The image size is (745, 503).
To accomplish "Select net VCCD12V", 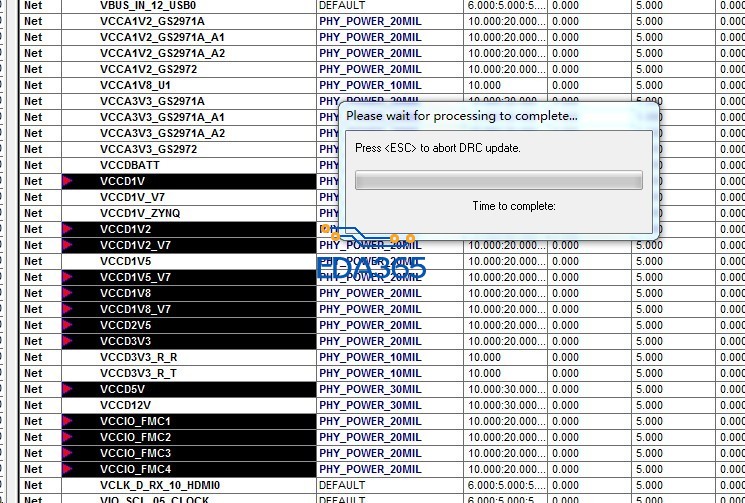I will (x=125, y=405).
